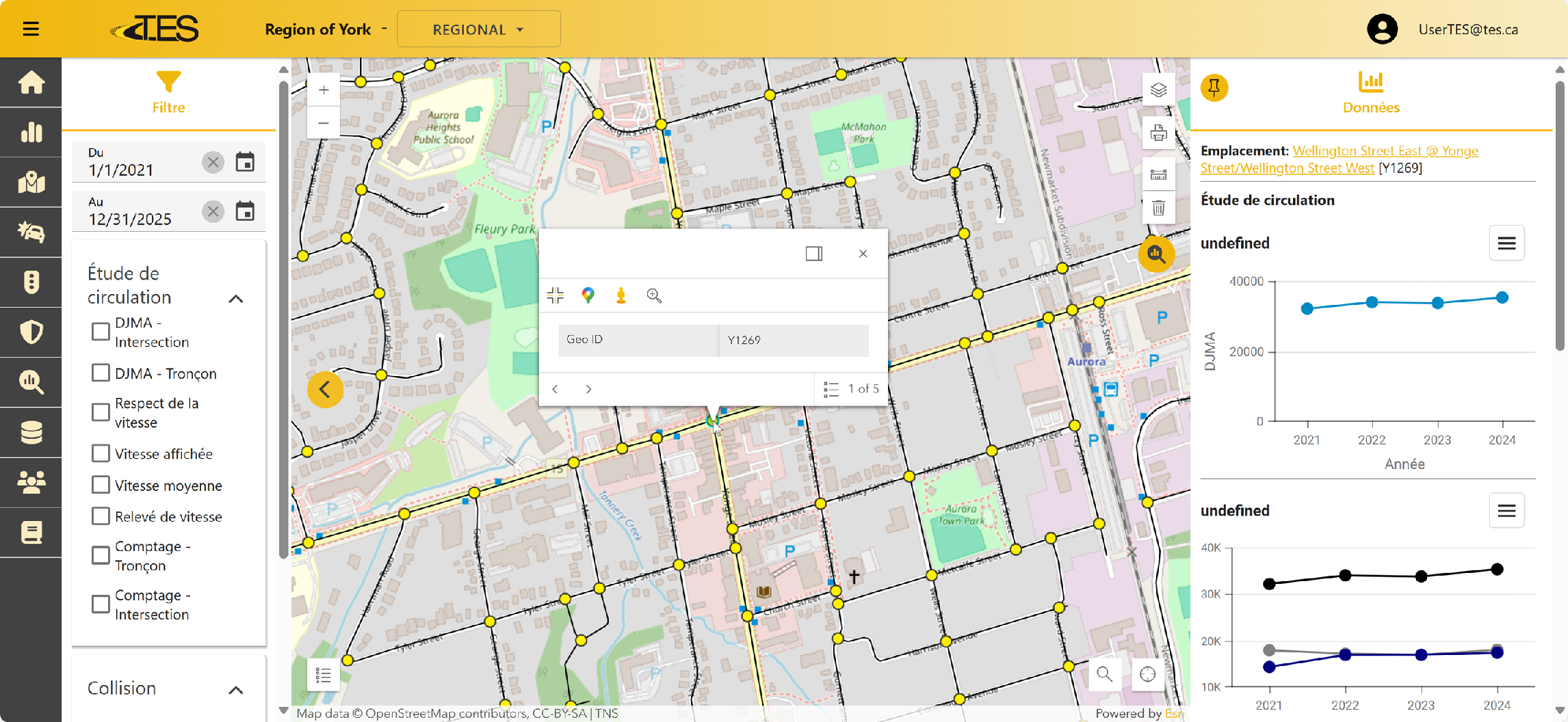Open the users group sidebar icon
Image resolution: width=1568 pixels, height=722 pixels.
tap(31, 482)
